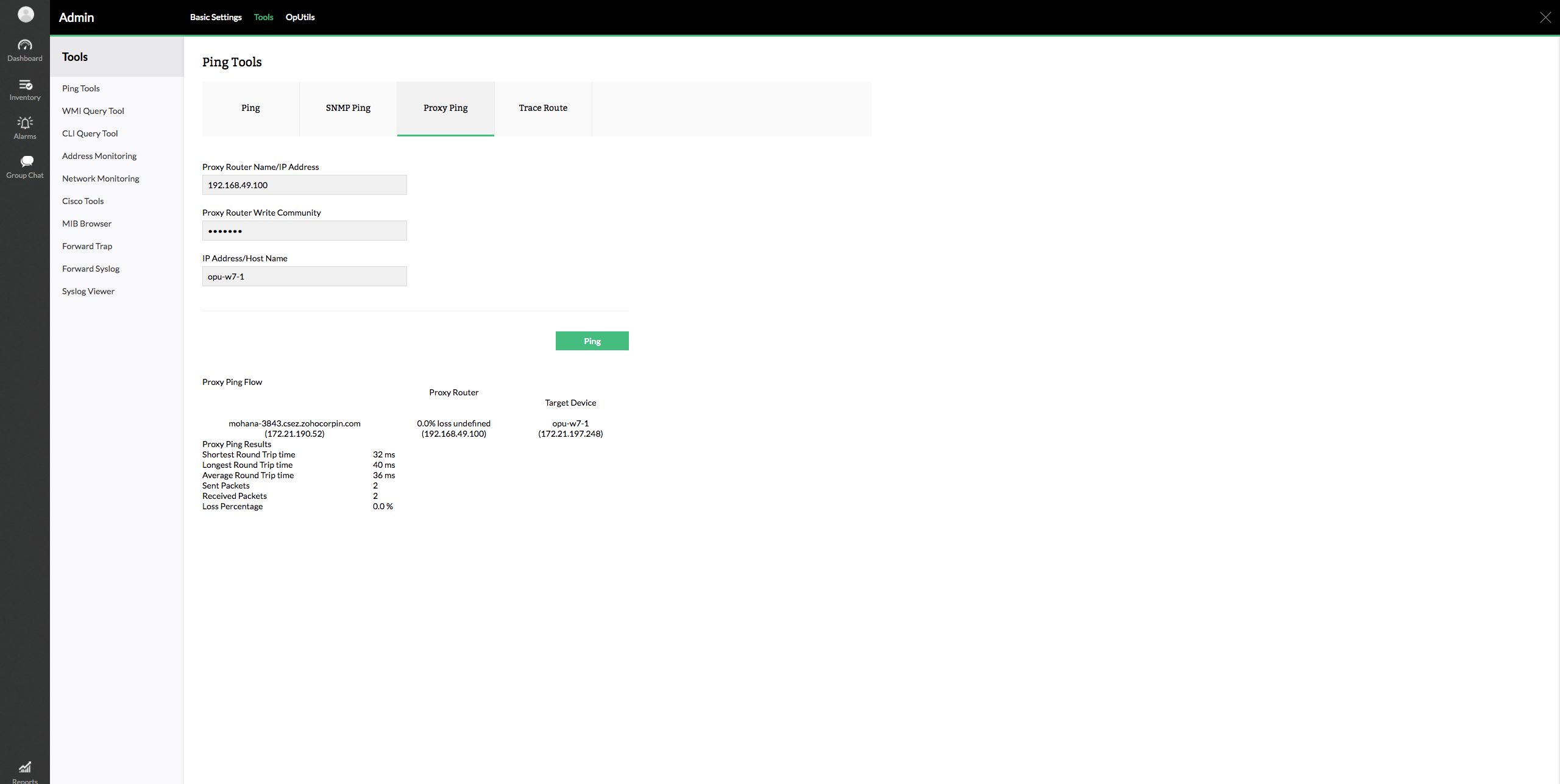Open the Basic Settings menu
The width and height of the screenshot is (1560, 784).
click(x=216, y=17)
